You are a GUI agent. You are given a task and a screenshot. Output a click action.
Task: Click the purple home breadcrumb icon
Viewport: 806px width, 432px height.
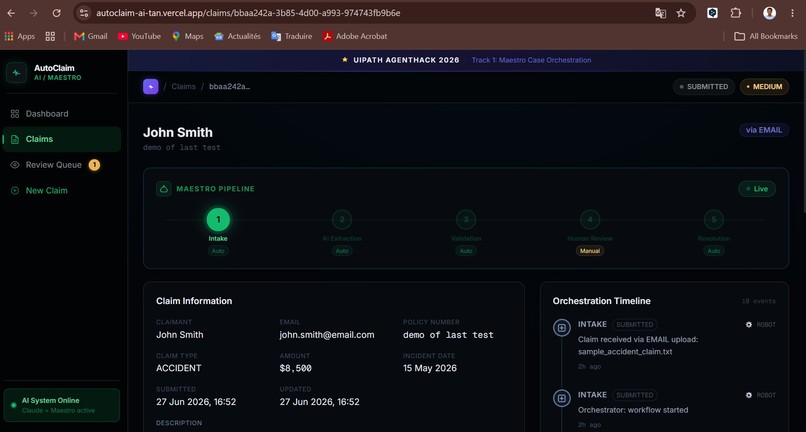151,86
